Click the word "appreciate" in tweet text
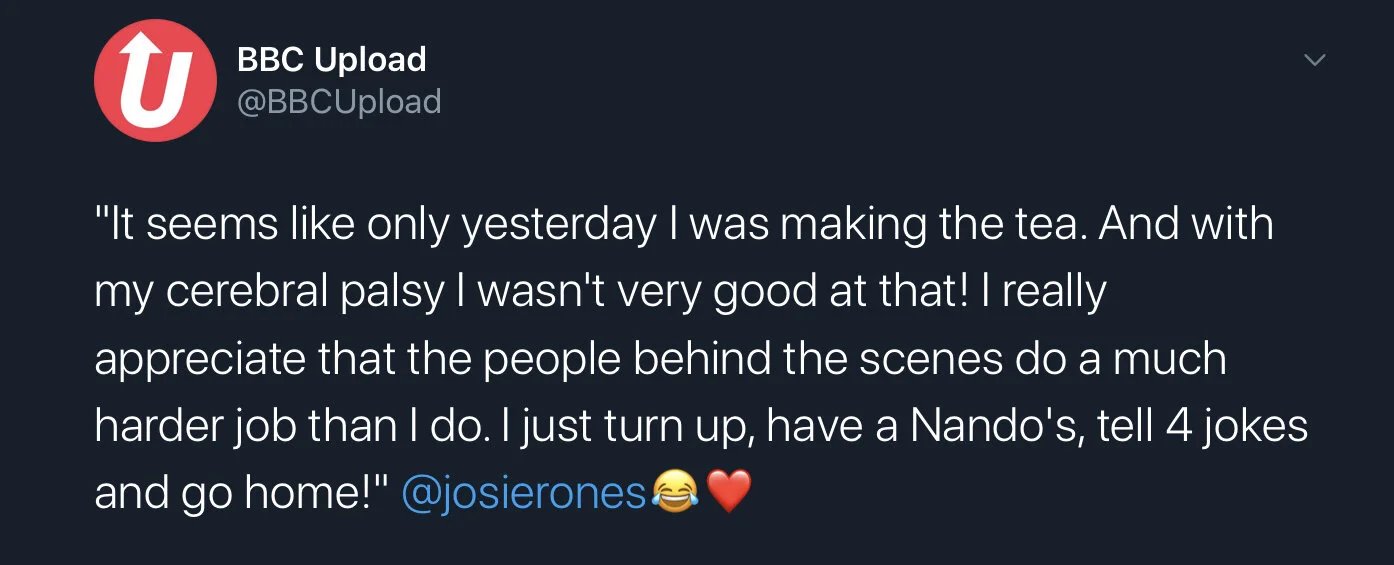 (198, 360)
